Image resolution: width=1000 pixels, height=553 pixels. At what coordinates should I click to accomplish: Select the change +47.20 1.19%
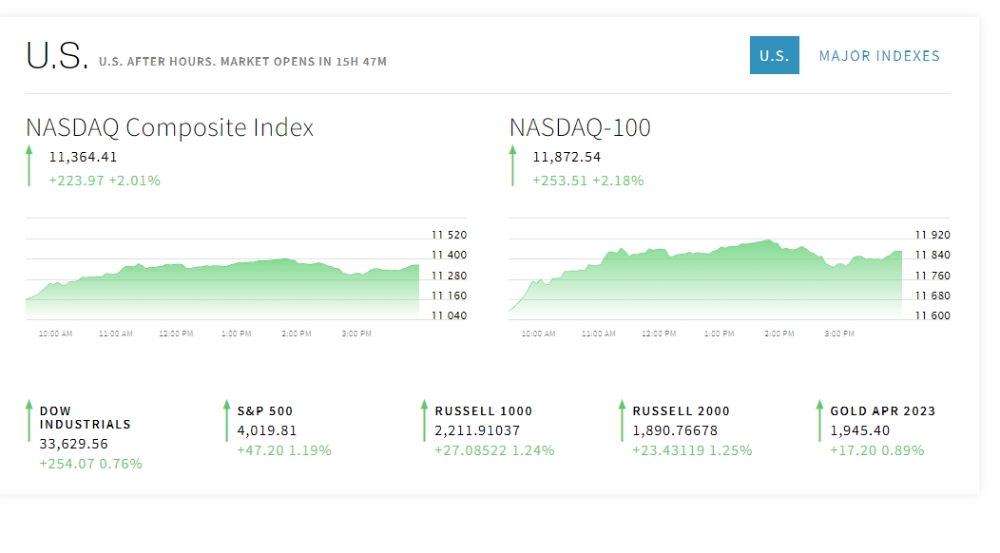coord(284,450)
